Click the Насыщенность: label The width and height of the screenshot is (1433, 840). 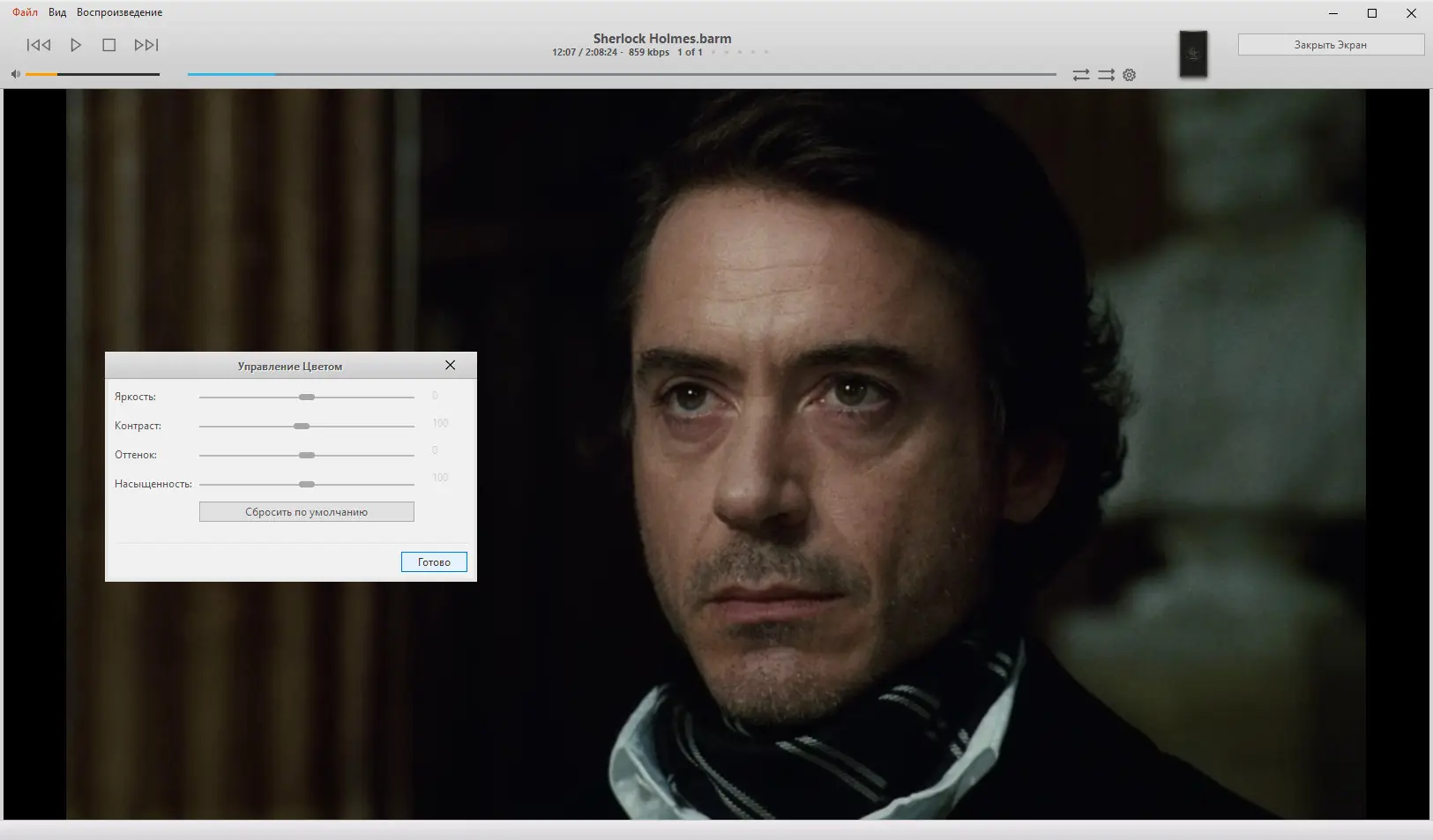(153, 484)
